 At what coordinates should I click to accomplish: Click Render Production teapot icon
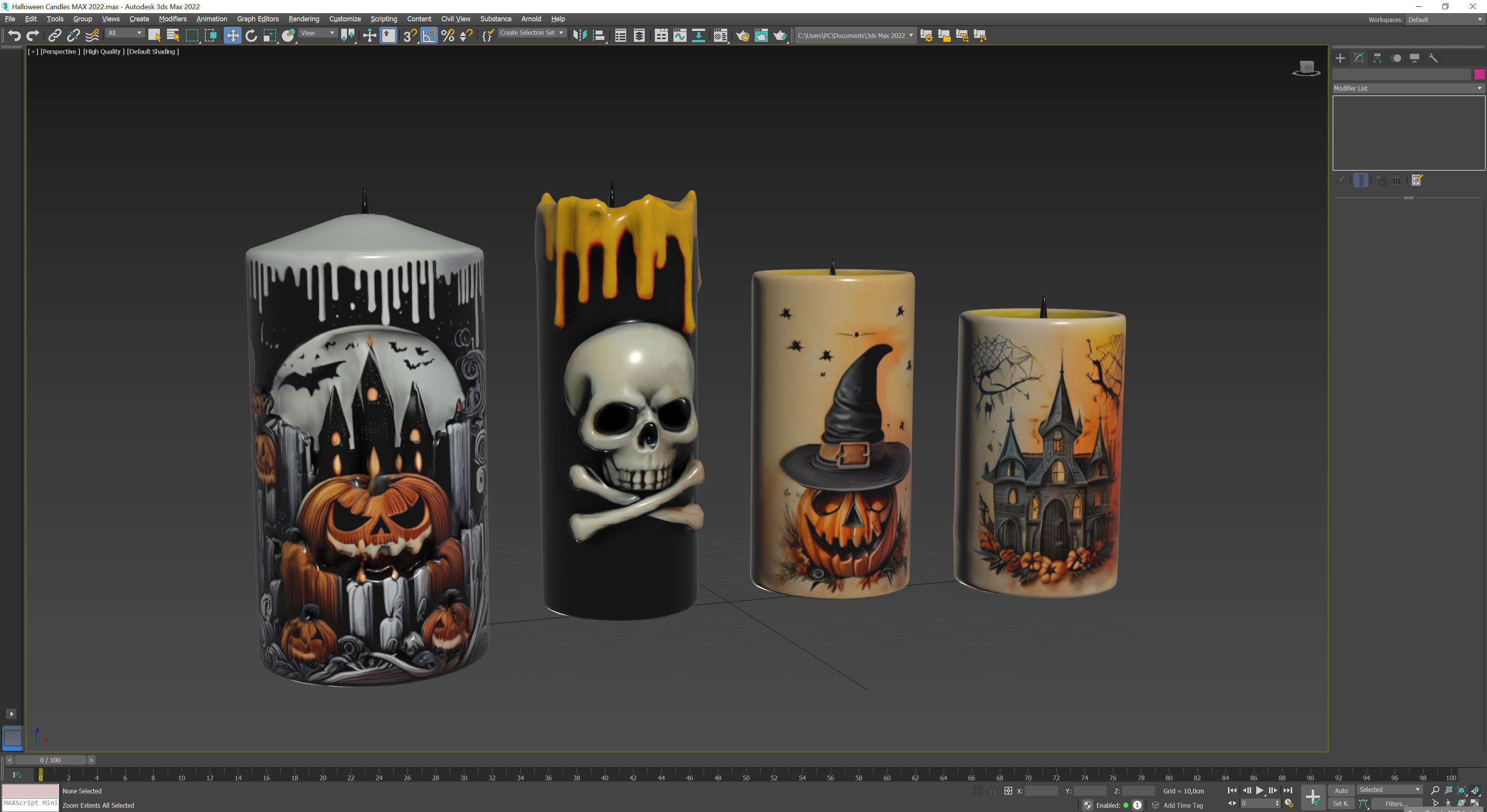[780, 36]
